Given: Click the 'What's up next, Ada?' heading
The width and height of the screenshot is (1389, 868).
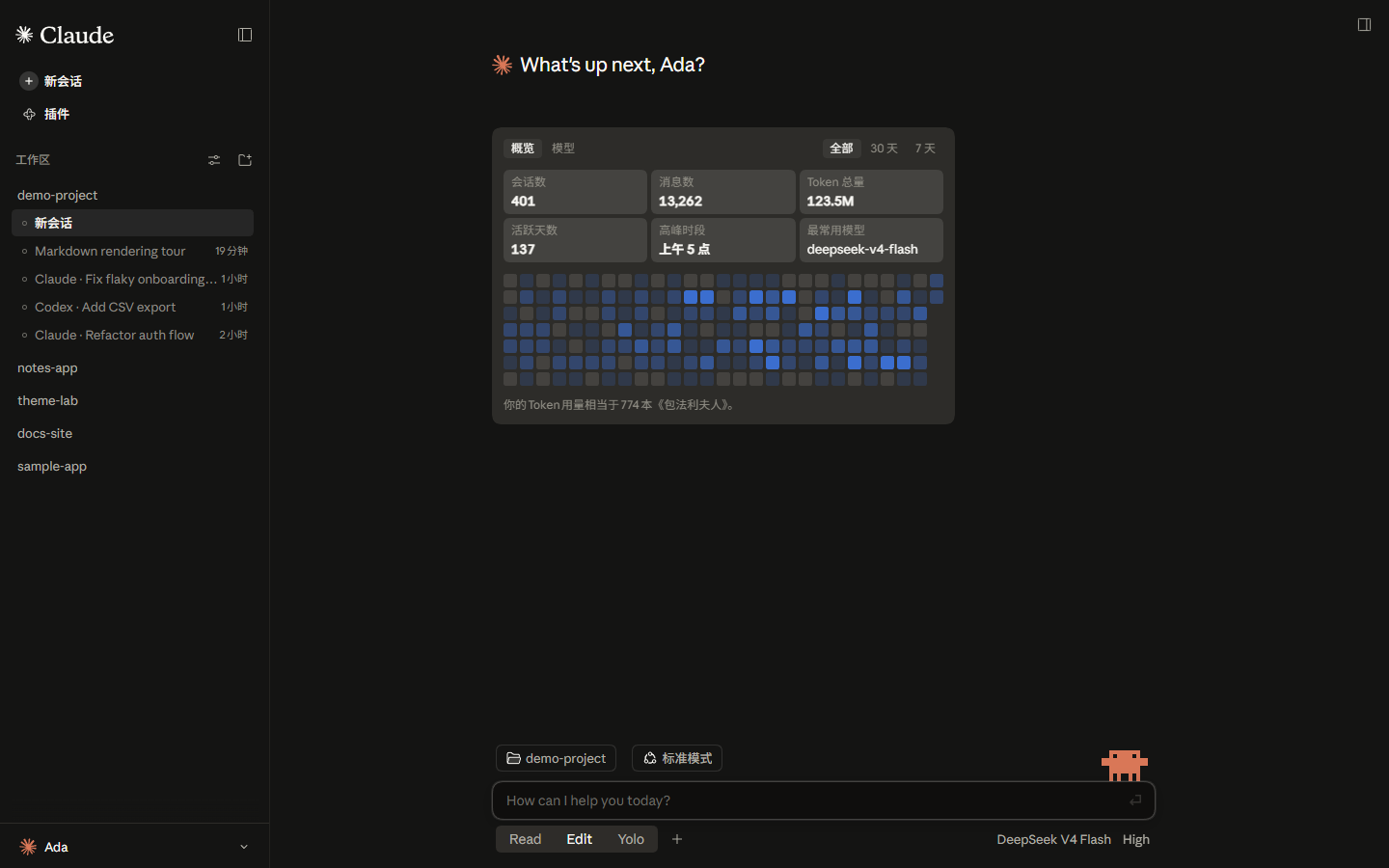Looking at the screenshot, I should pos(613,65).
